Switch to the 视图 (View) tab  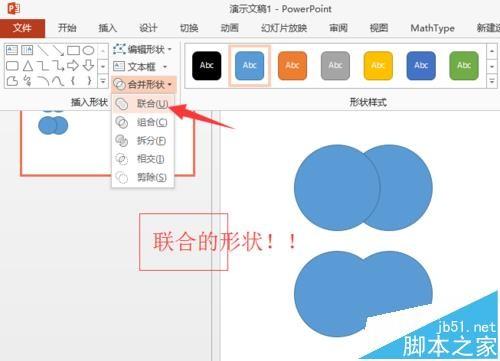[x=379, y=28]
